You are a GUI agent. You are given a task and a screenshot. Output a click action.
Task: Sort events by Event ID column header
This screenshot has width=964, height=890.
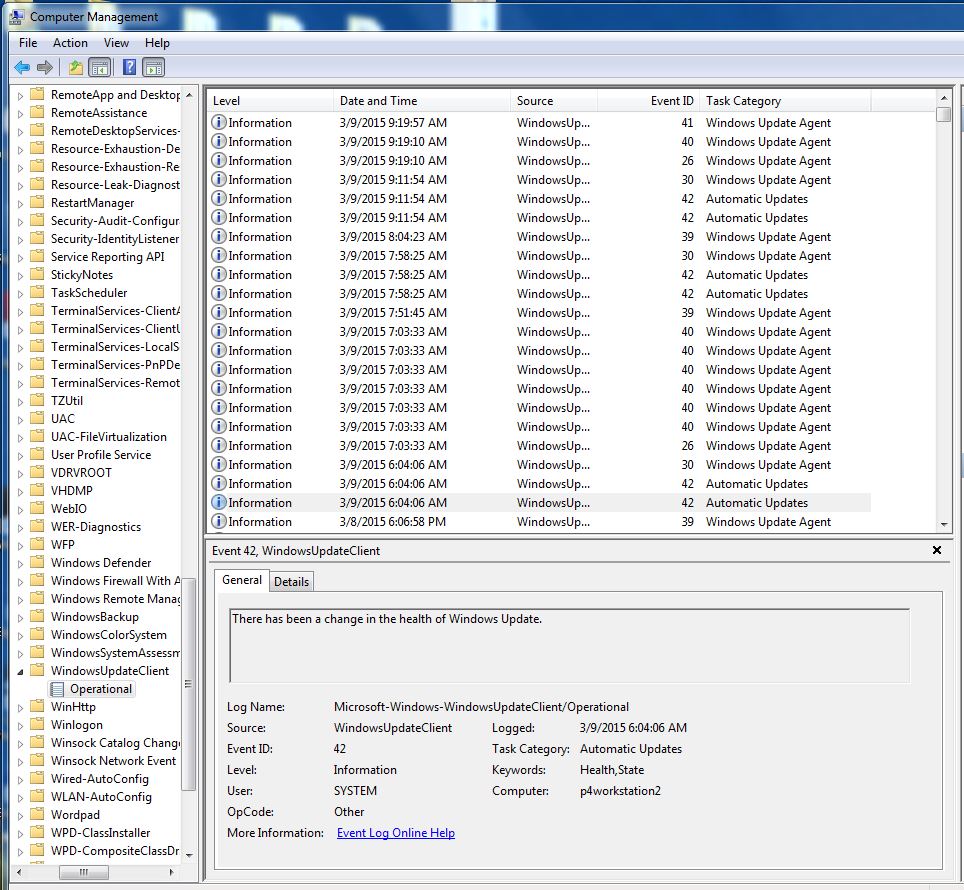pos(672,101)
